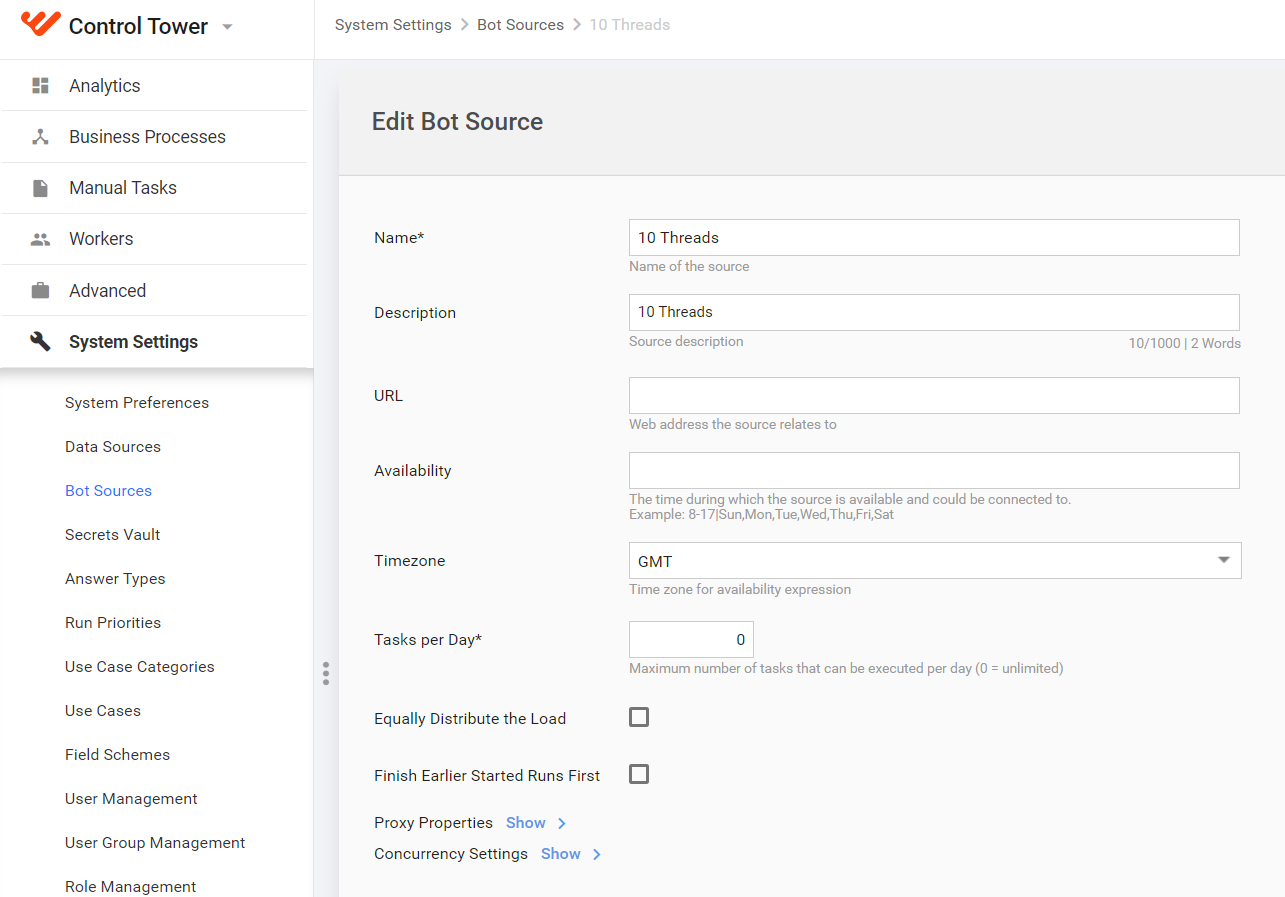Click System Settings breadcrumb link
The width and height of the screenshot is (1285, 897).
point(393,25)
